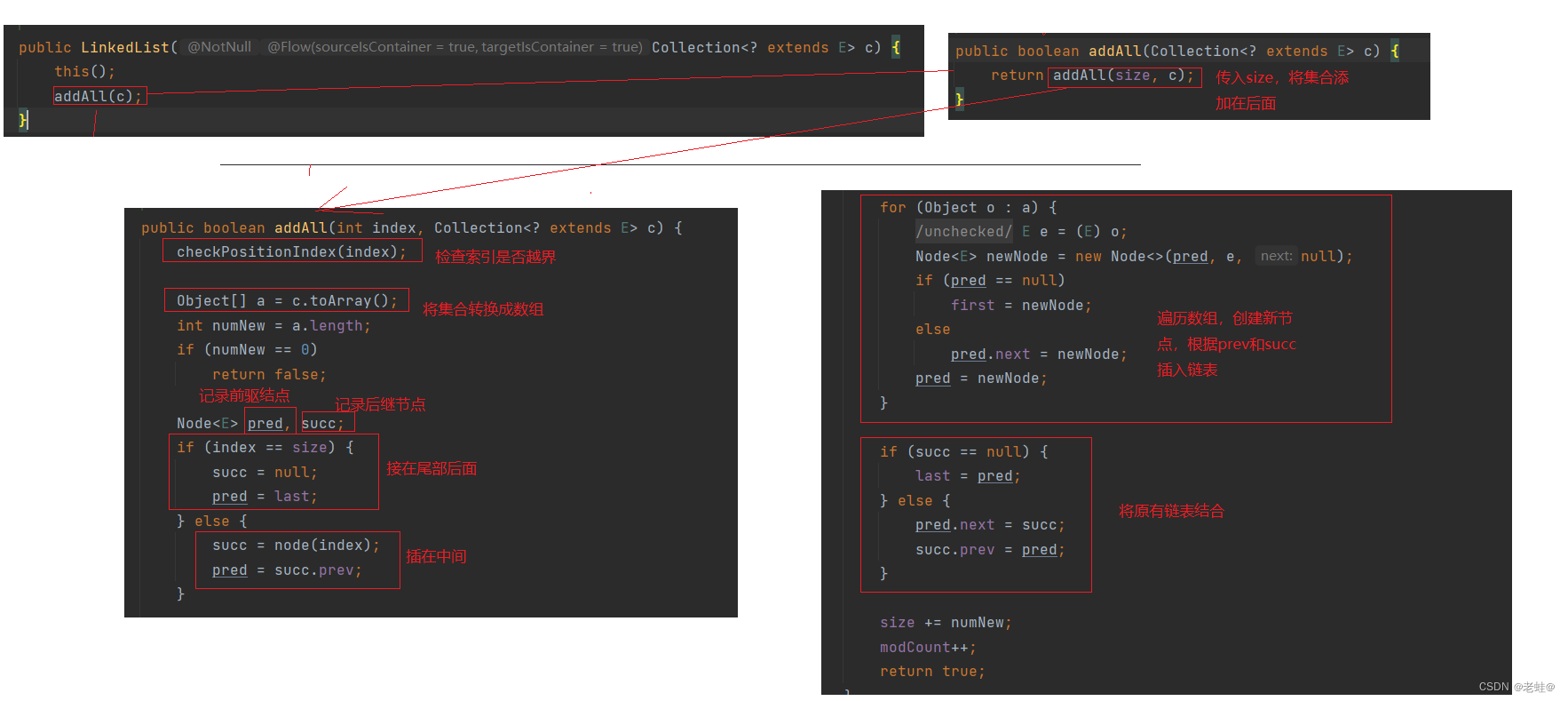Screen dimensions: 1568x701
Task: Click the 'if (succ == null) {' condition
Action: pos(963,451)
